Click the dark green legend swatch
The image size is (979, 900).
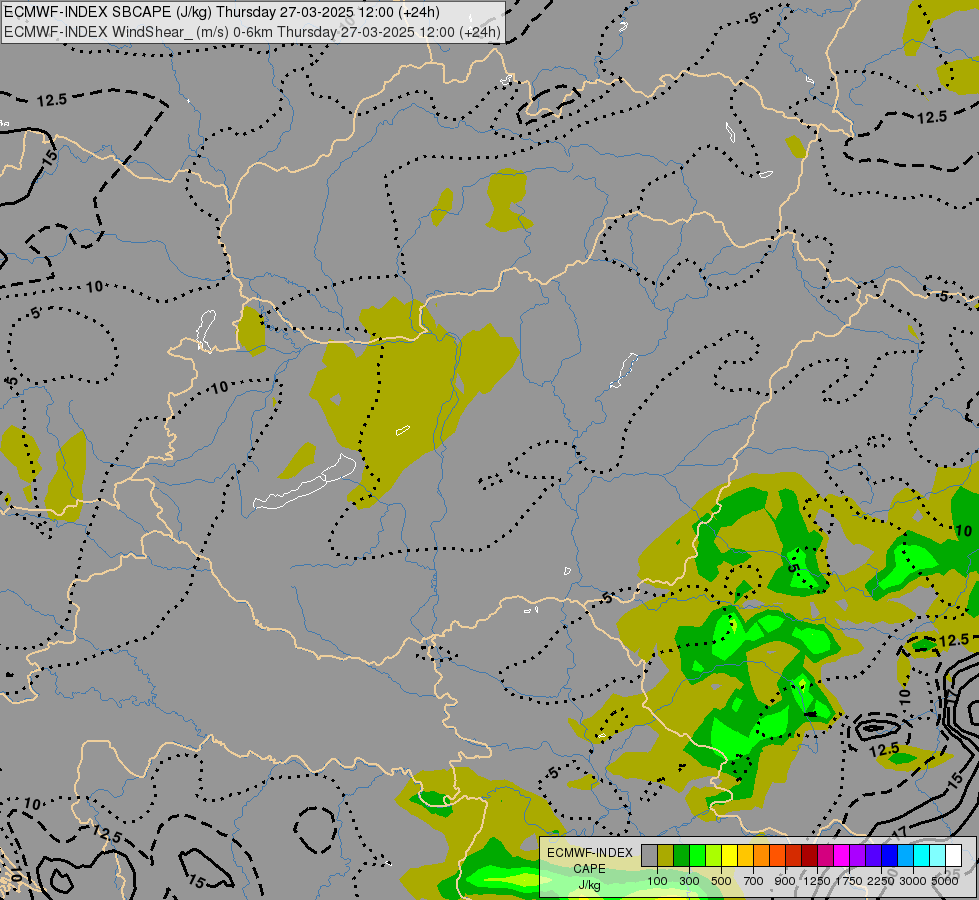pos(682,855)
